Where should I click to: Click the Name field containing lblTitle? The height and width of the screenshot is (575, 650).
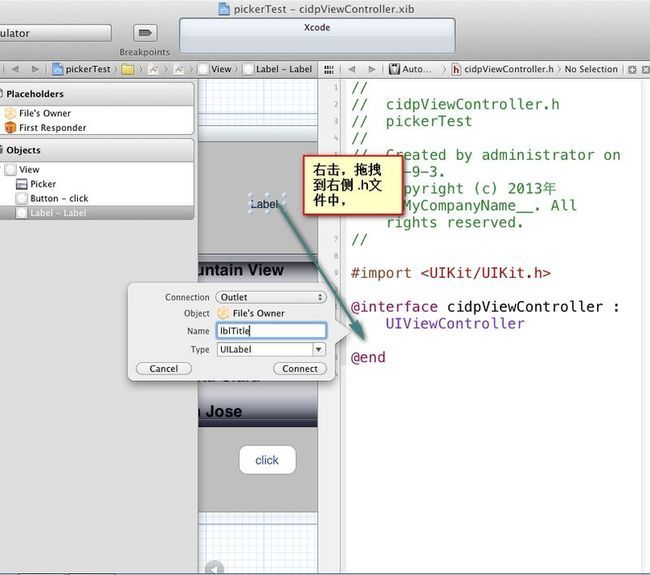(x=271, y=331)
